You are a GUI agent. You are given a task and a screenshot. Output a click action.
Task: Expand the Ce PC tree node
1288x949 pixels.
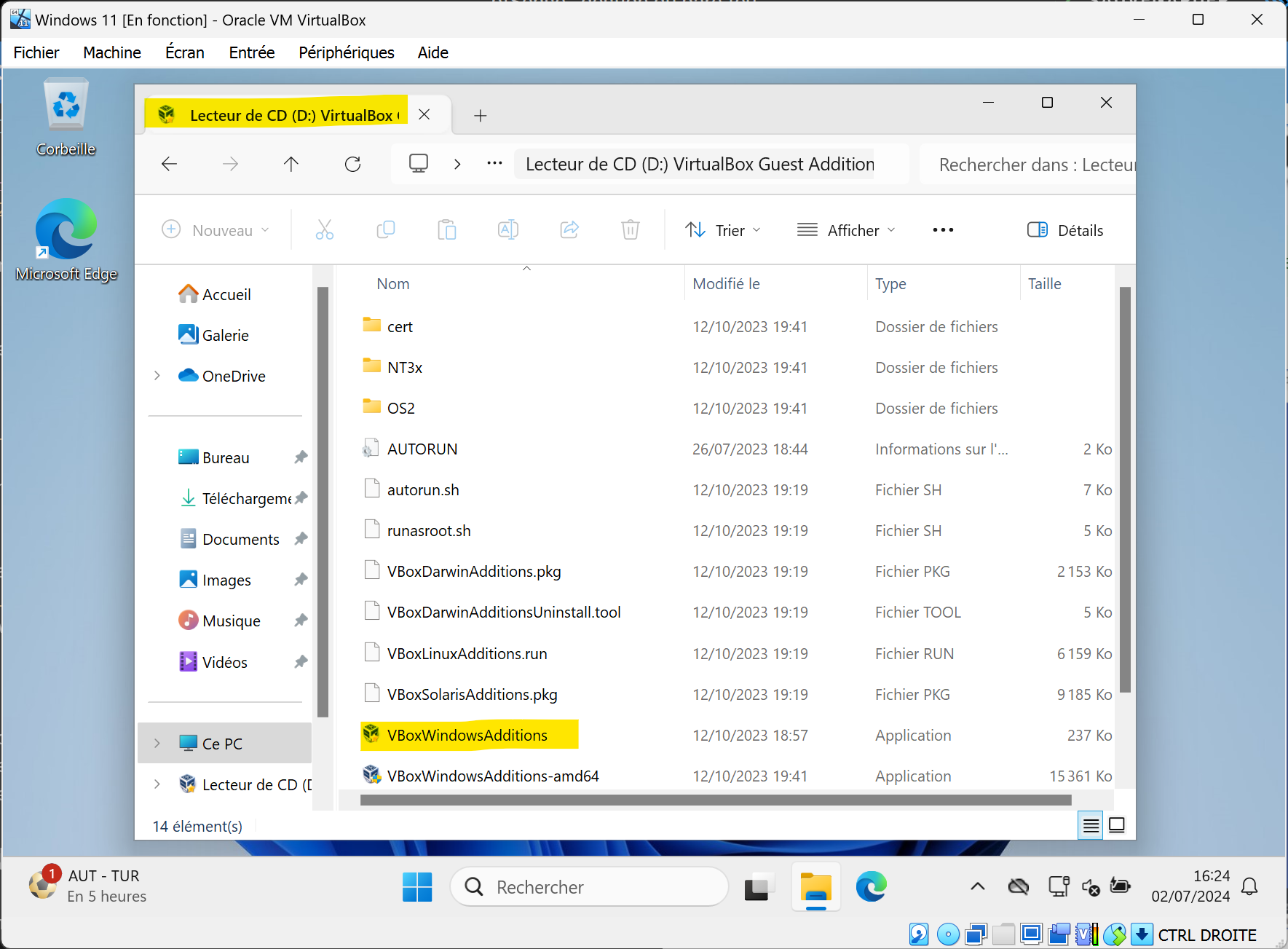click(x=157, y=743)
